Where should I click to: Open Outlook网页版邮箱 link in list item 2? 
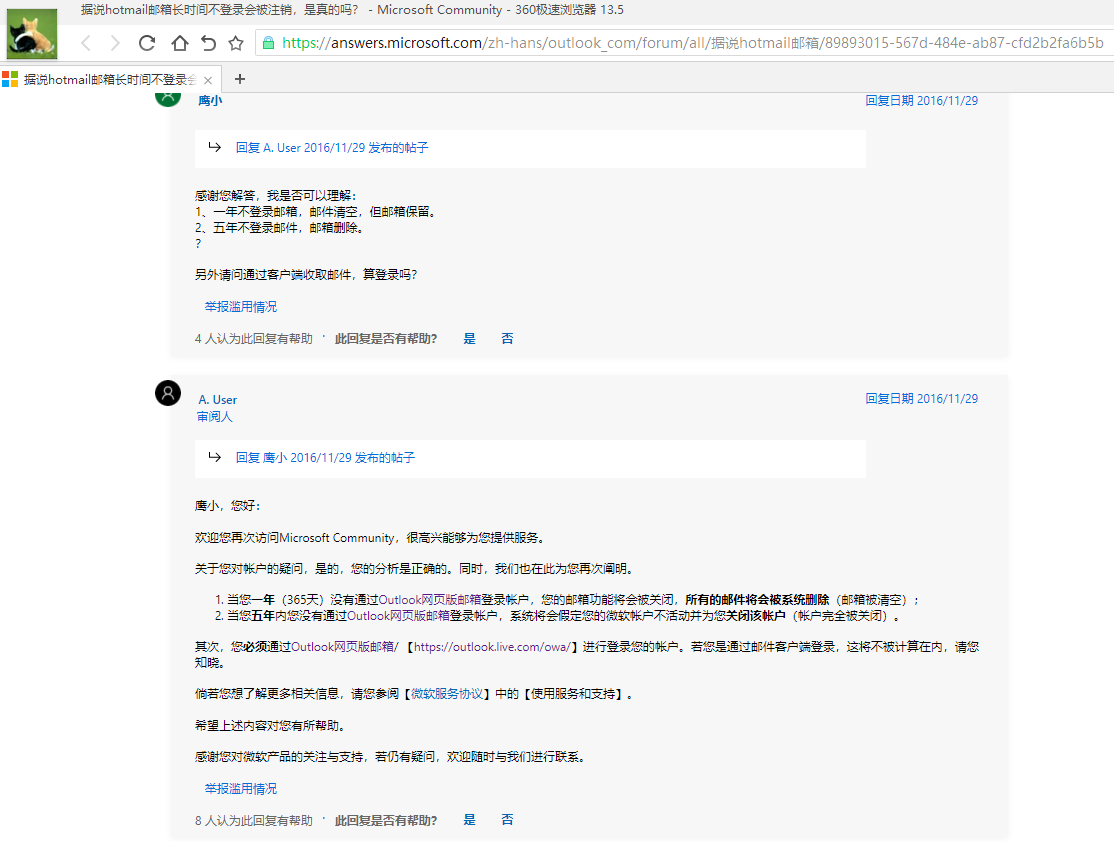click(399, 616)
